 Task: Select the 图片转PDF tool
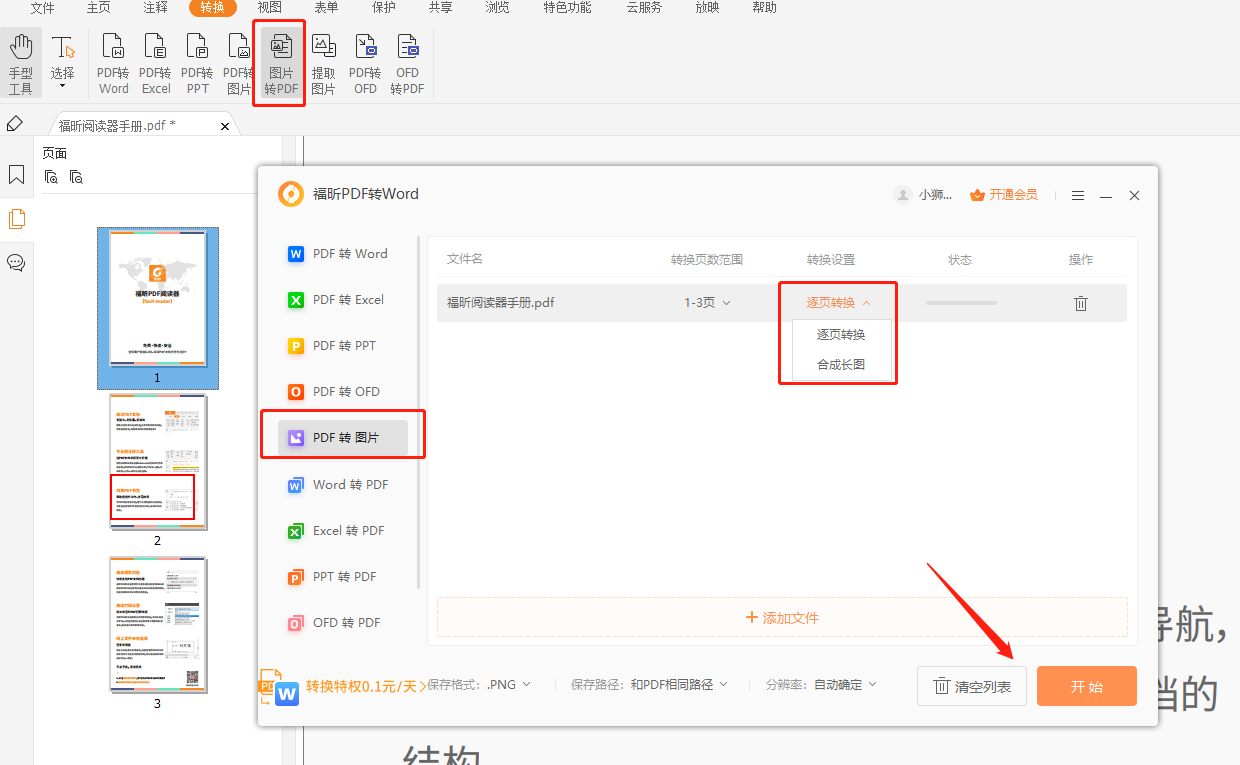pos(281,64)
